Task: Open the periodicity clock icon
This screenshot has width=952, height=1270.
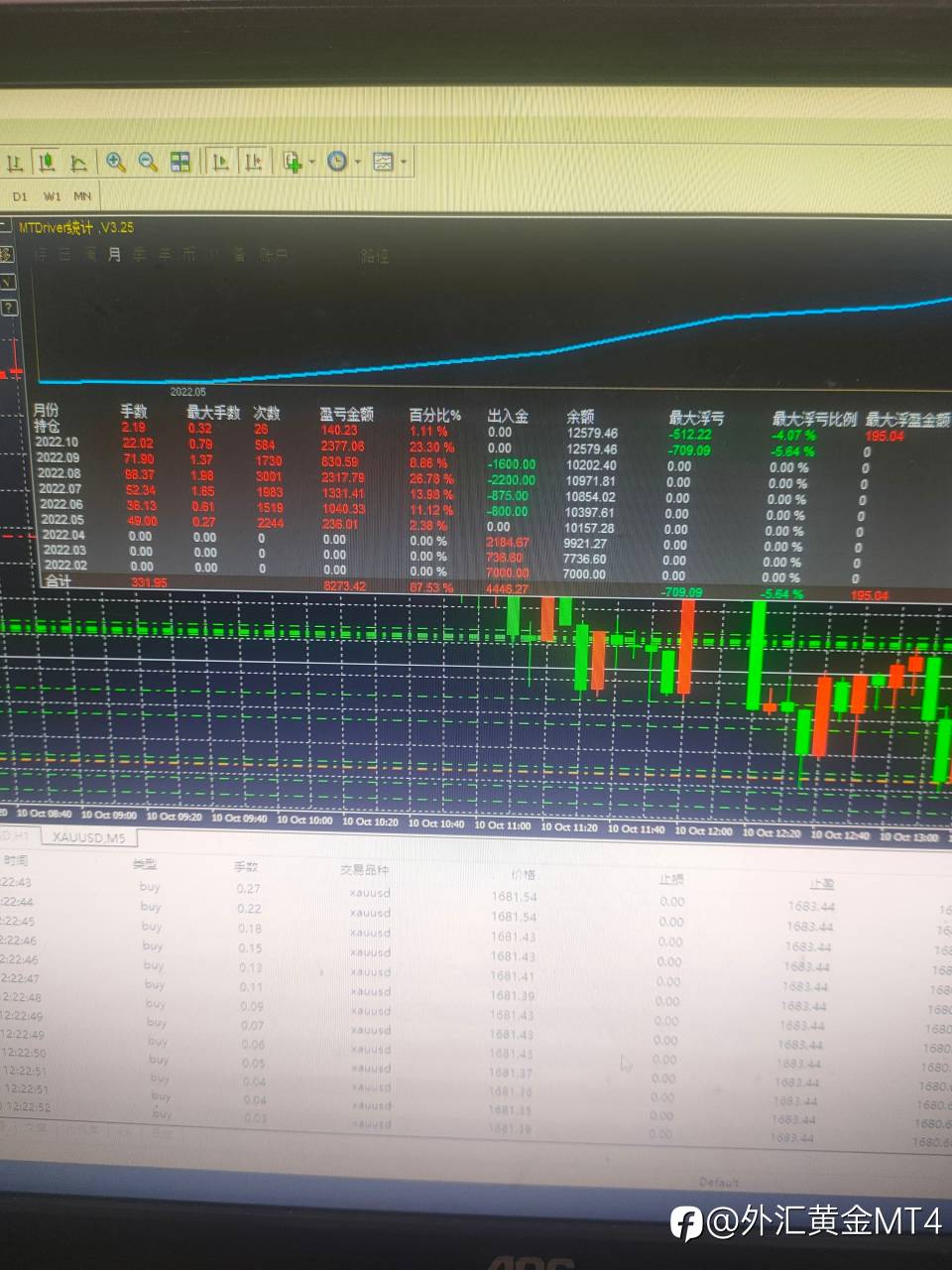Action: [x=337, y=161]
